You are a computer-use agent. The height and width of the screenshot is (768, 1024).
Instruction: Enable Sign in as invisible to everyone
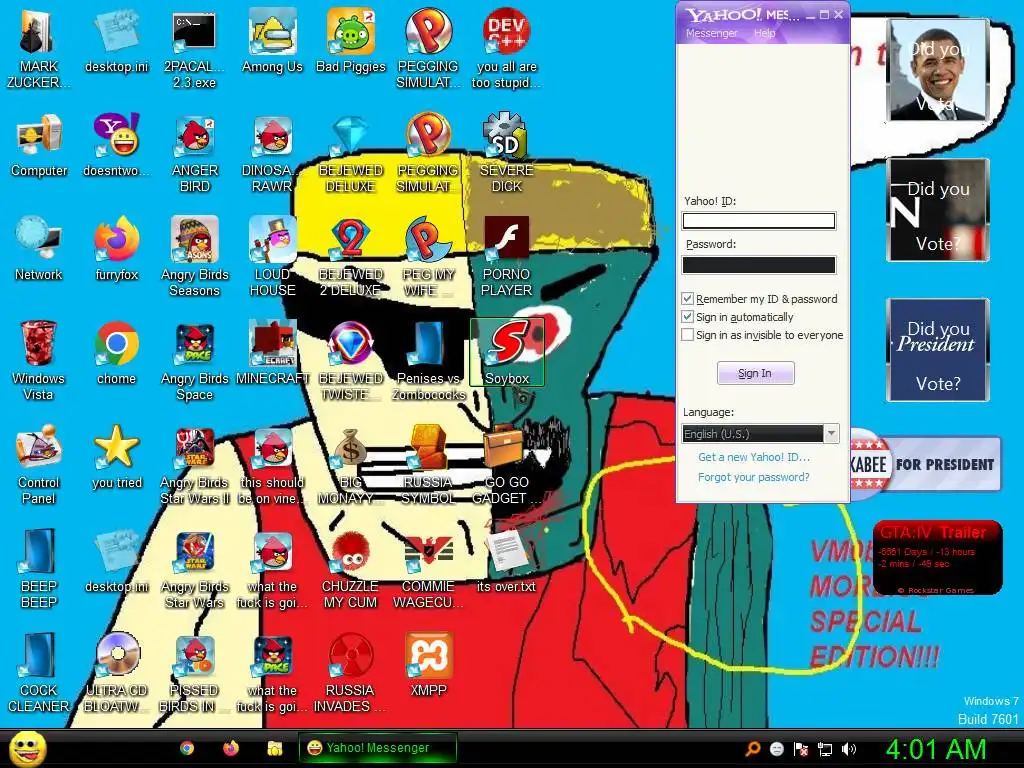pos(687,335)
